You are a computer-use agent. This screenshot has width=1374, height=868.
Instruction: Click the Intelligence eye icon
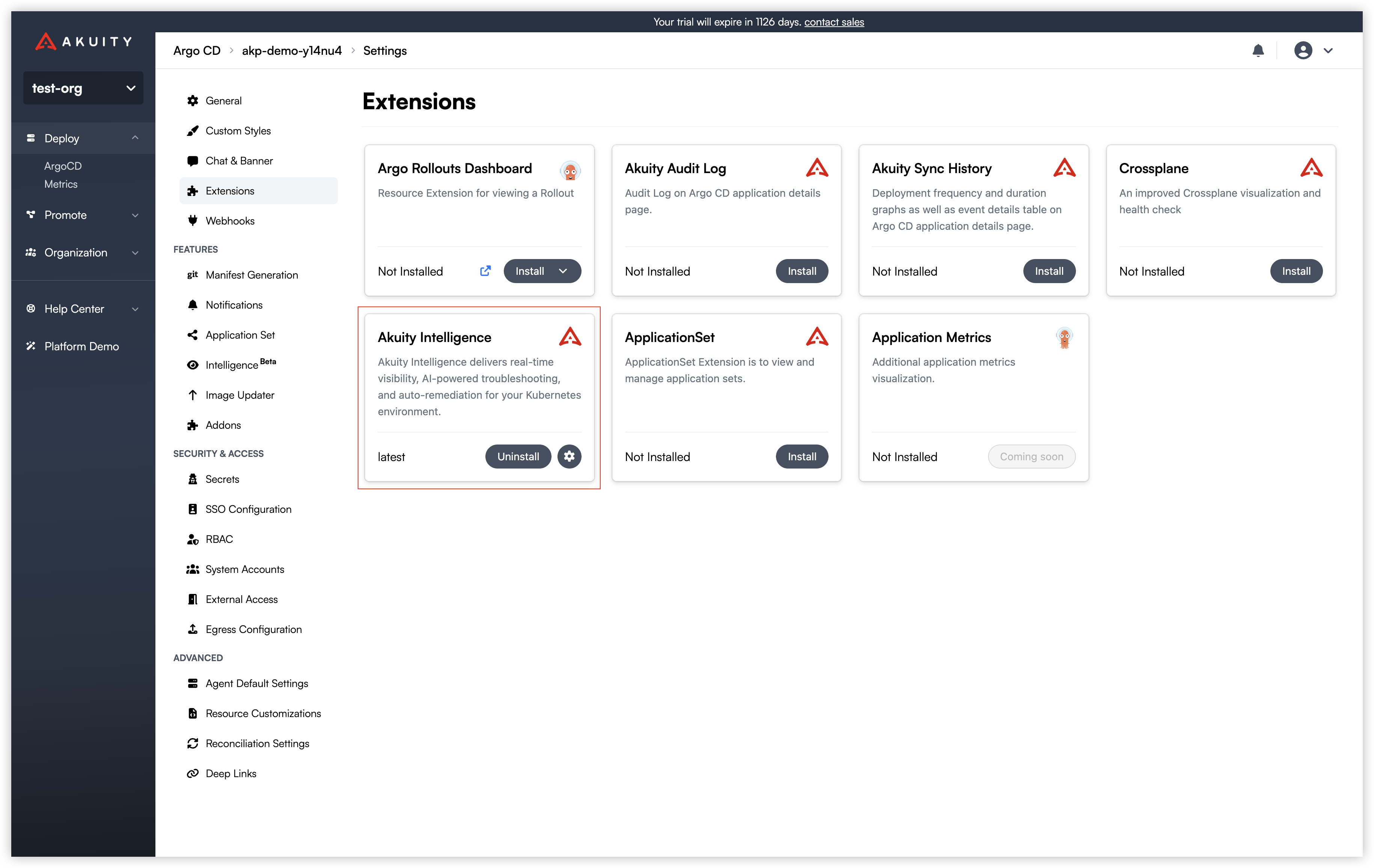[193, 365]
